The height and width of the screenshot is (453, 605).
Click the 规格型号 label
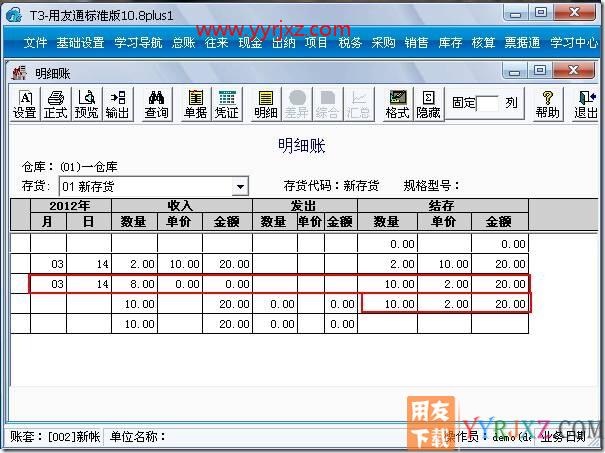(431, 186)
